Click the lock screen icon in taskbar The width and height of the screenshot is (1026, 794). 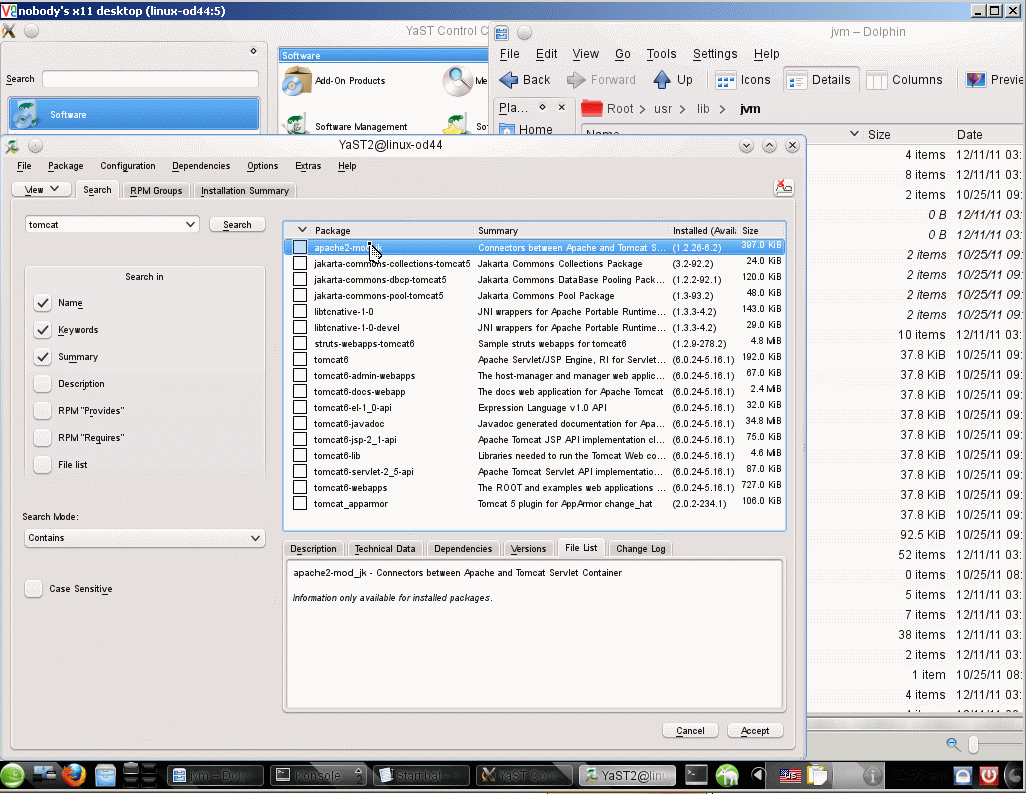[x=963, y=776]
